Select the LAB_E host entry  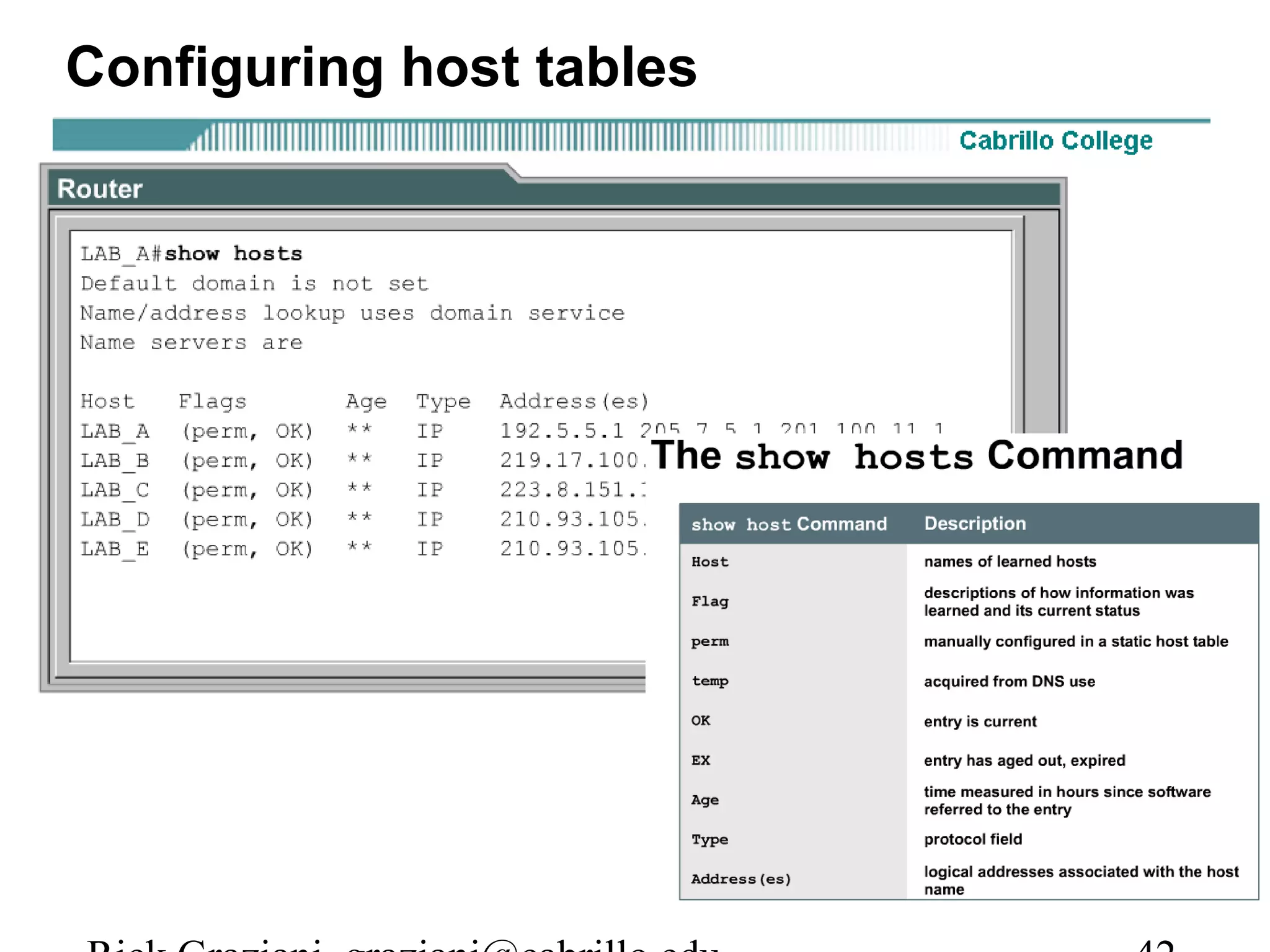(115, 549)
